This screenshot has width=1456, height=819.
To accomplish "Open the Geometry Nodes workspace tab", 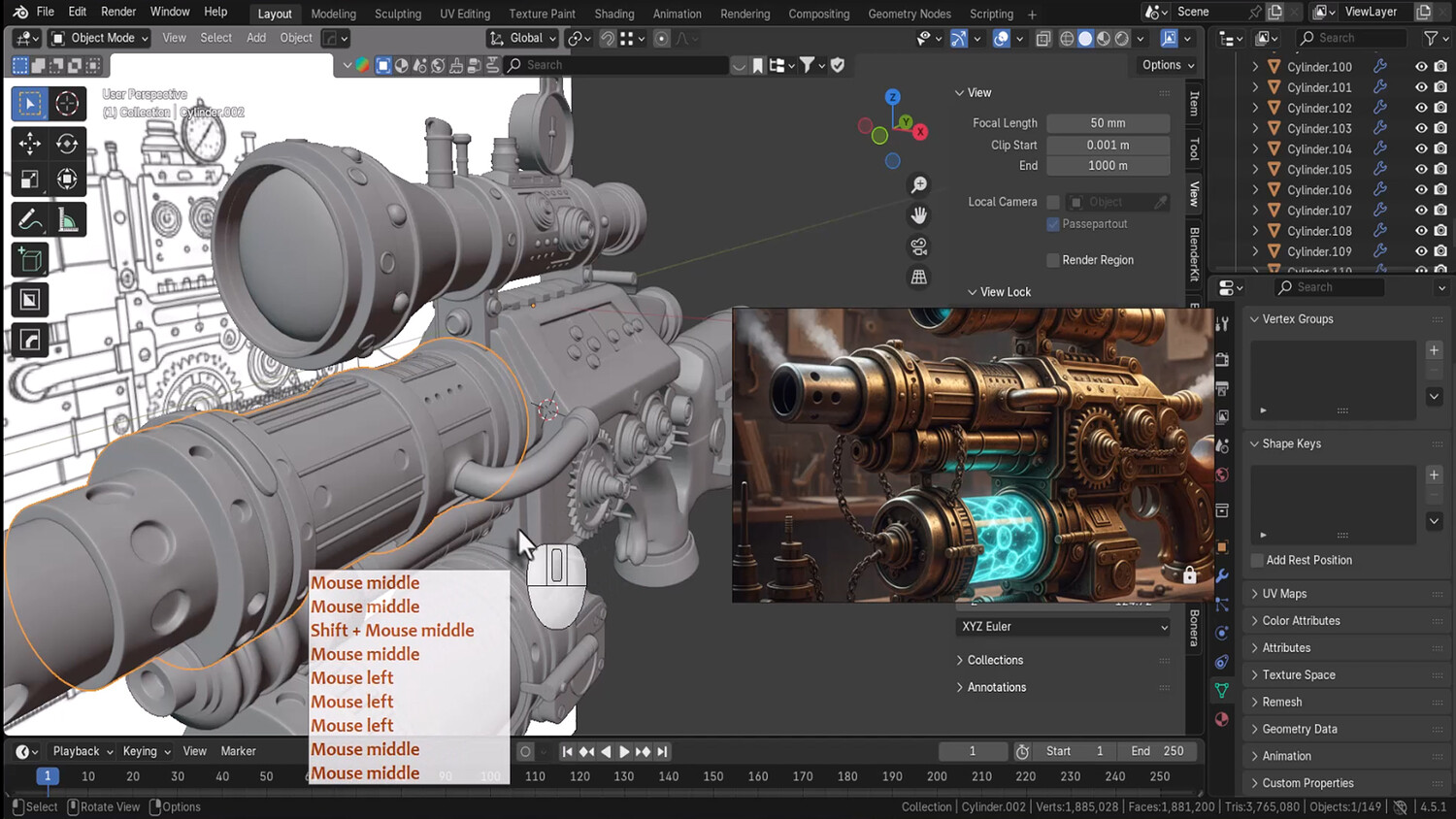I will coord(910,14).
